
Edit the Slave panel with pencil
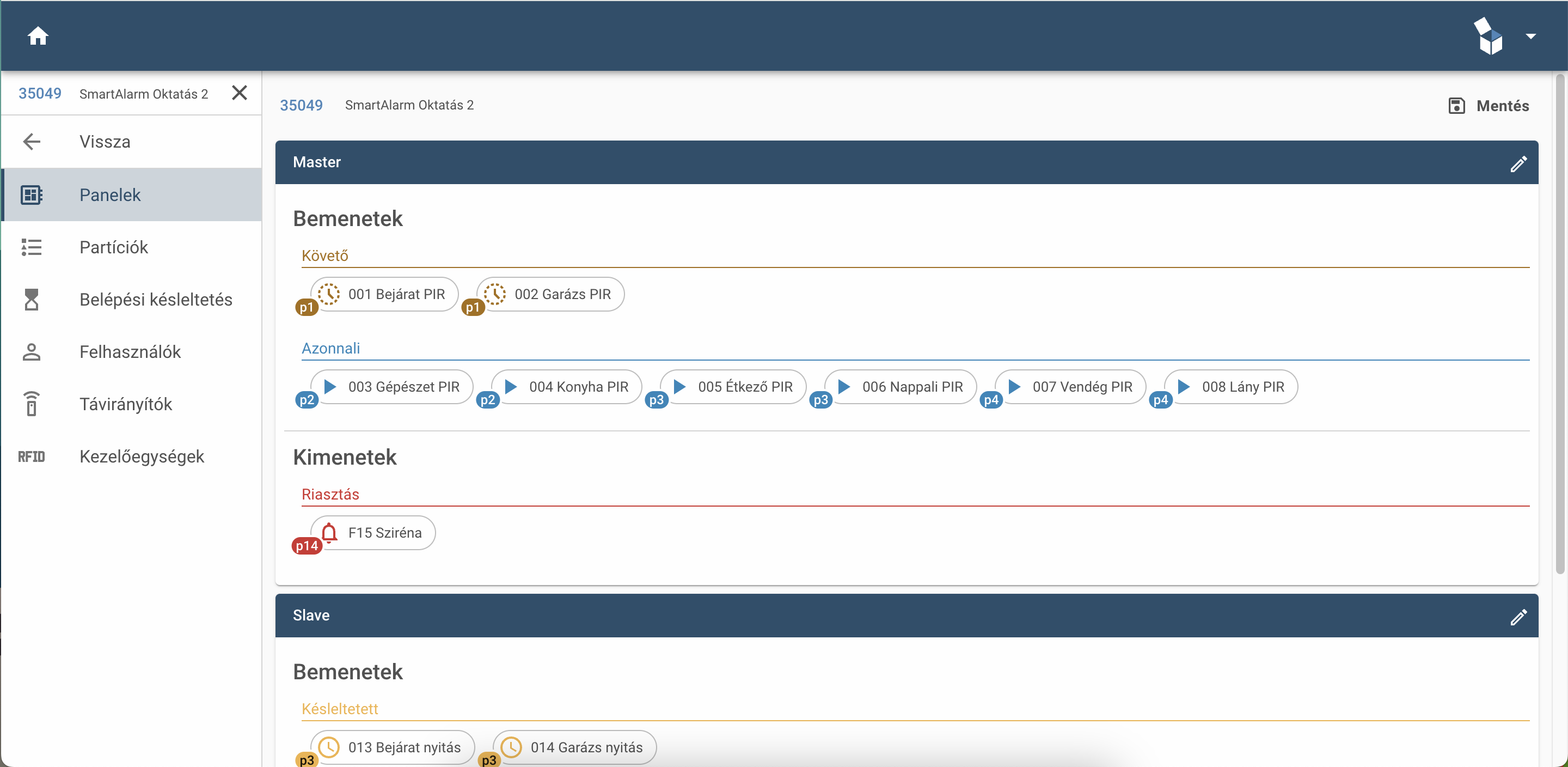pos(1518,617)
